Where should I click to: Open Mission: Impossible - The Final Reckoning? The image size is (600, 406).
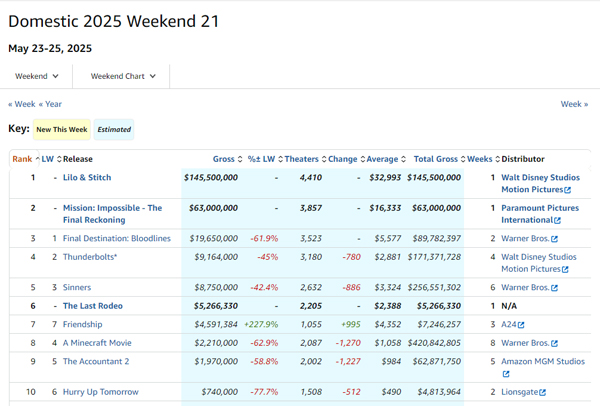[112, 214]
